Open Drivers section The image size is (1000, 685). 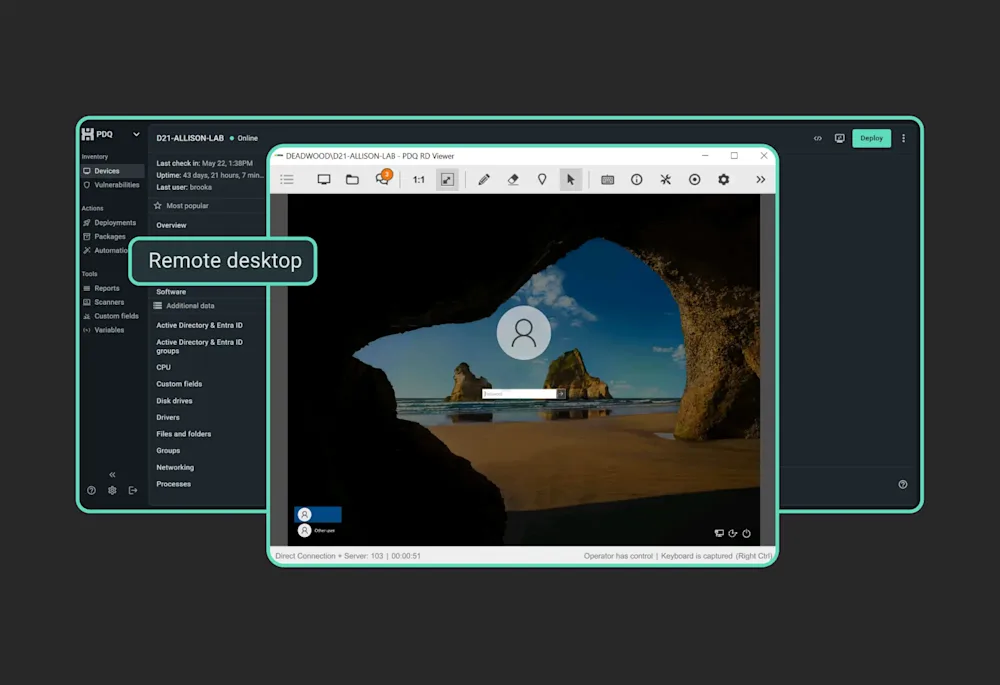coord(168,418)
